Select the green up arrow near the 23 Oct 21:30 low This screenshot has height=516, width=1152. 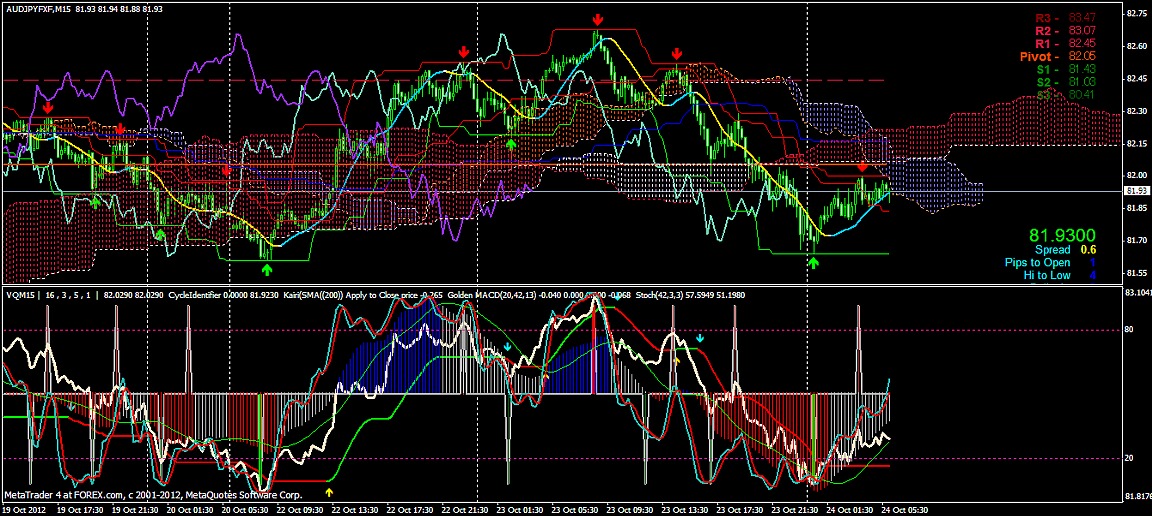point(813,262)
